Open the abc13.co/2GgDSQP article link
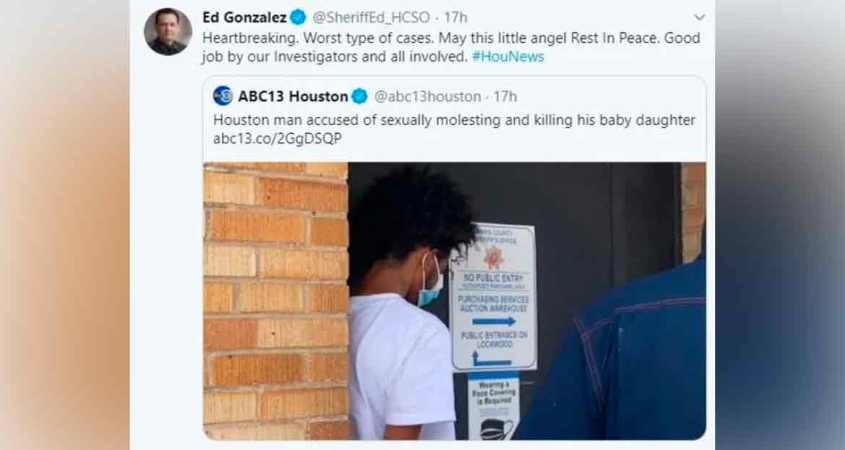This screenshot has height=450, width=845. pos(277,139)
